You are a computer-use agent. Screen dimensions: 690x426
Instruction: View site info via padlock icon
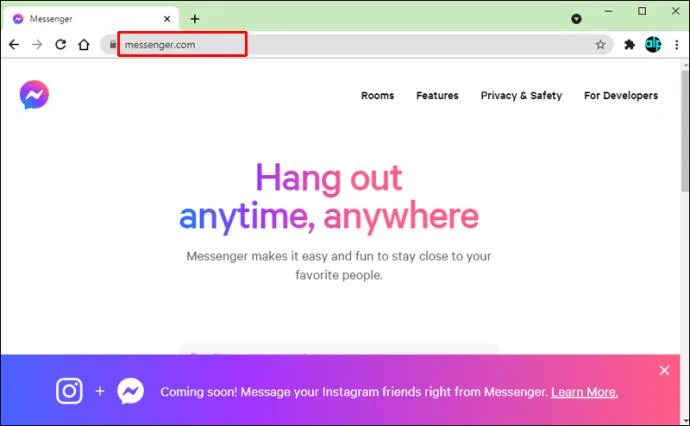tap(113, 44)
